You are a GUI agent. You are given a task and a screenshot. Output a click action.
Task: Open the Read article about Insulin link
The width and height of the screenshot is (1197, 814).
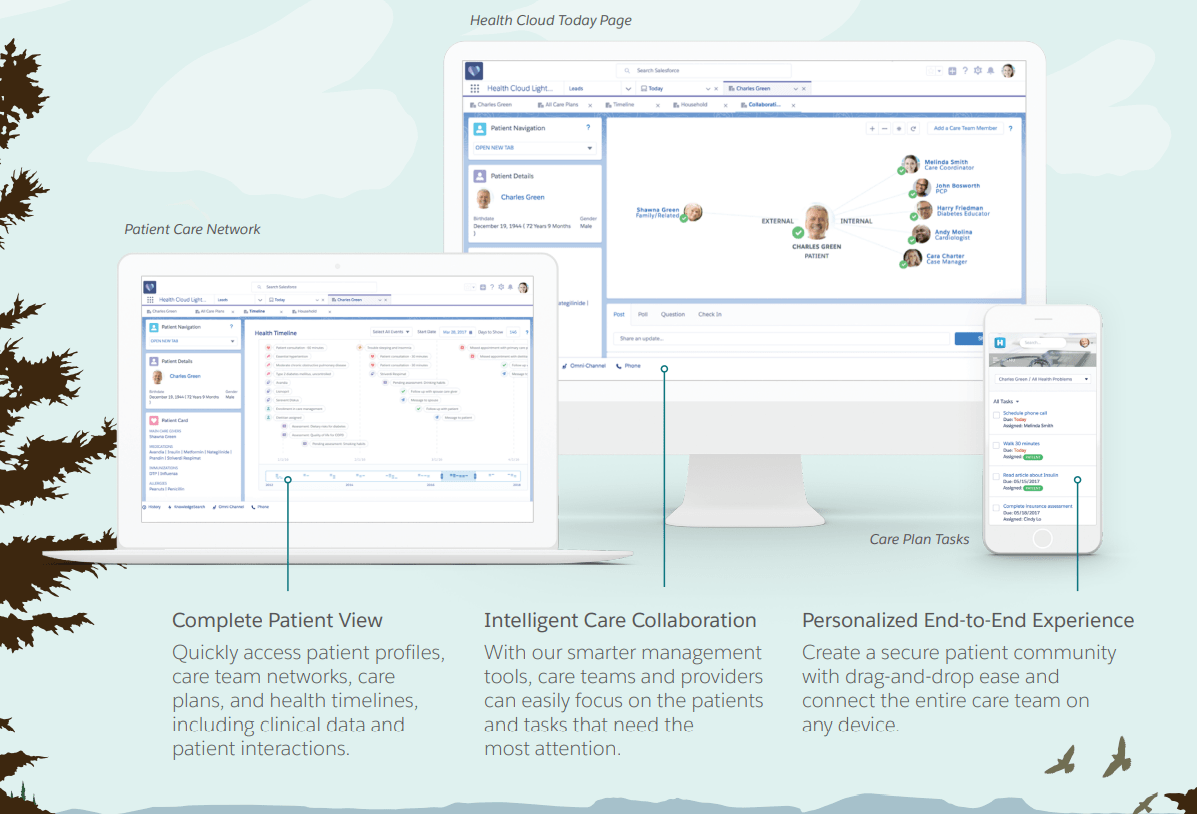pos(1030,476)
